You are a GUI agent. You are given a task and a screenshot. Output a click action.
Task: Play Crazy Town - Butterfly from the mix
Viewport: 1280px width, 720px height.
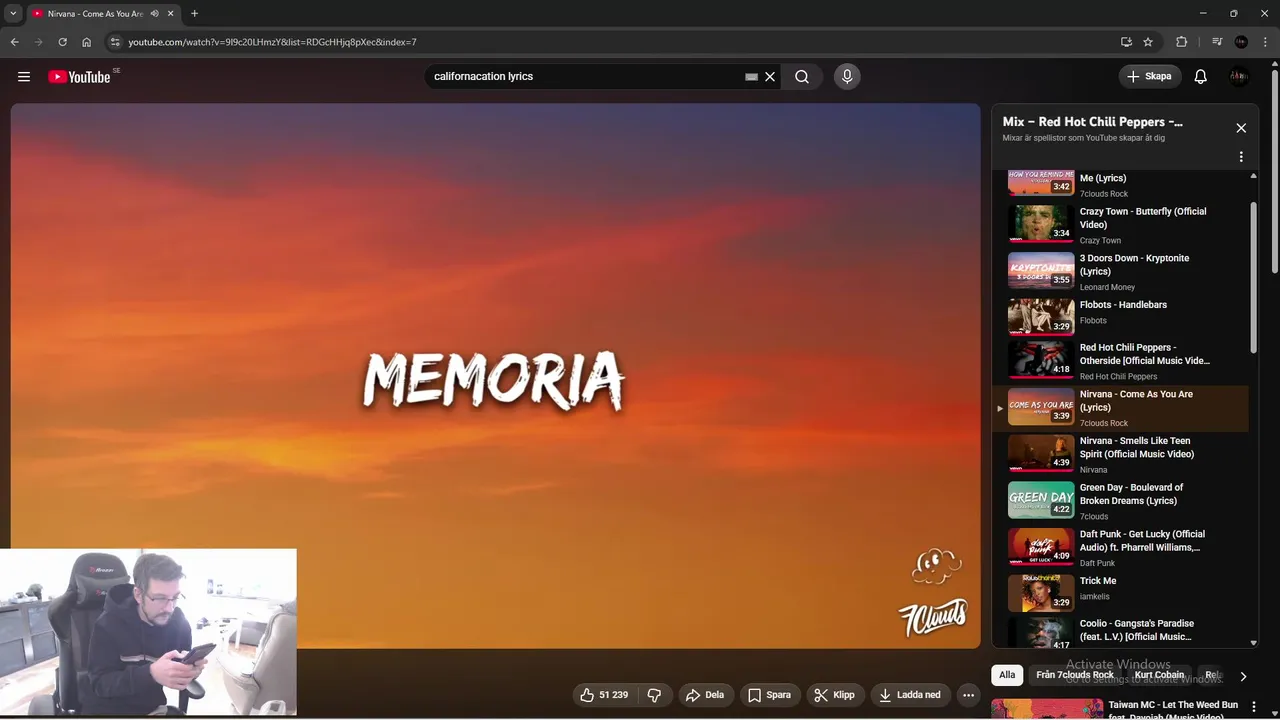[1120, 224]
